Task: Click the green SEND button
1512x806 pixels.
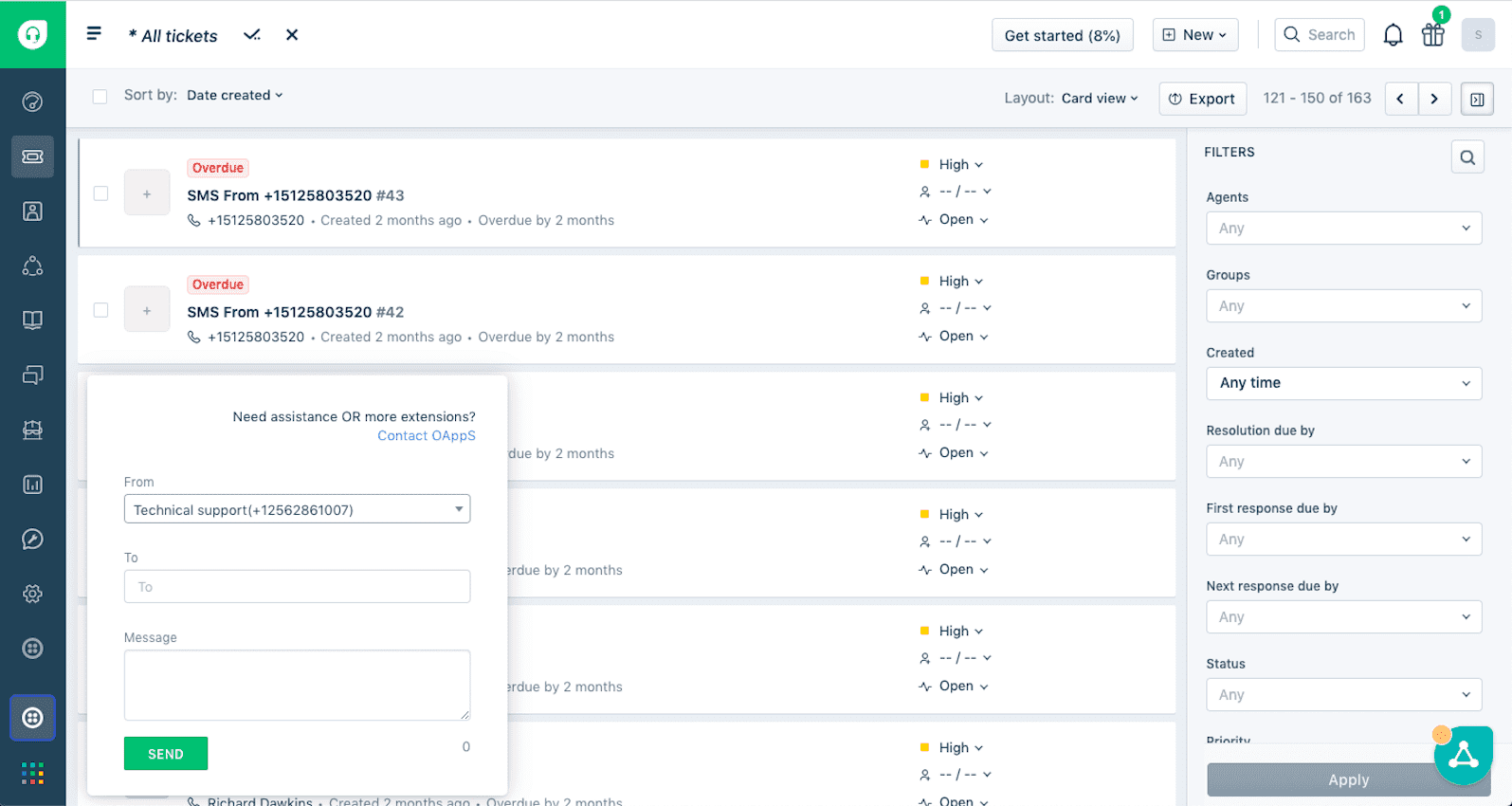Action: [166, 754]
